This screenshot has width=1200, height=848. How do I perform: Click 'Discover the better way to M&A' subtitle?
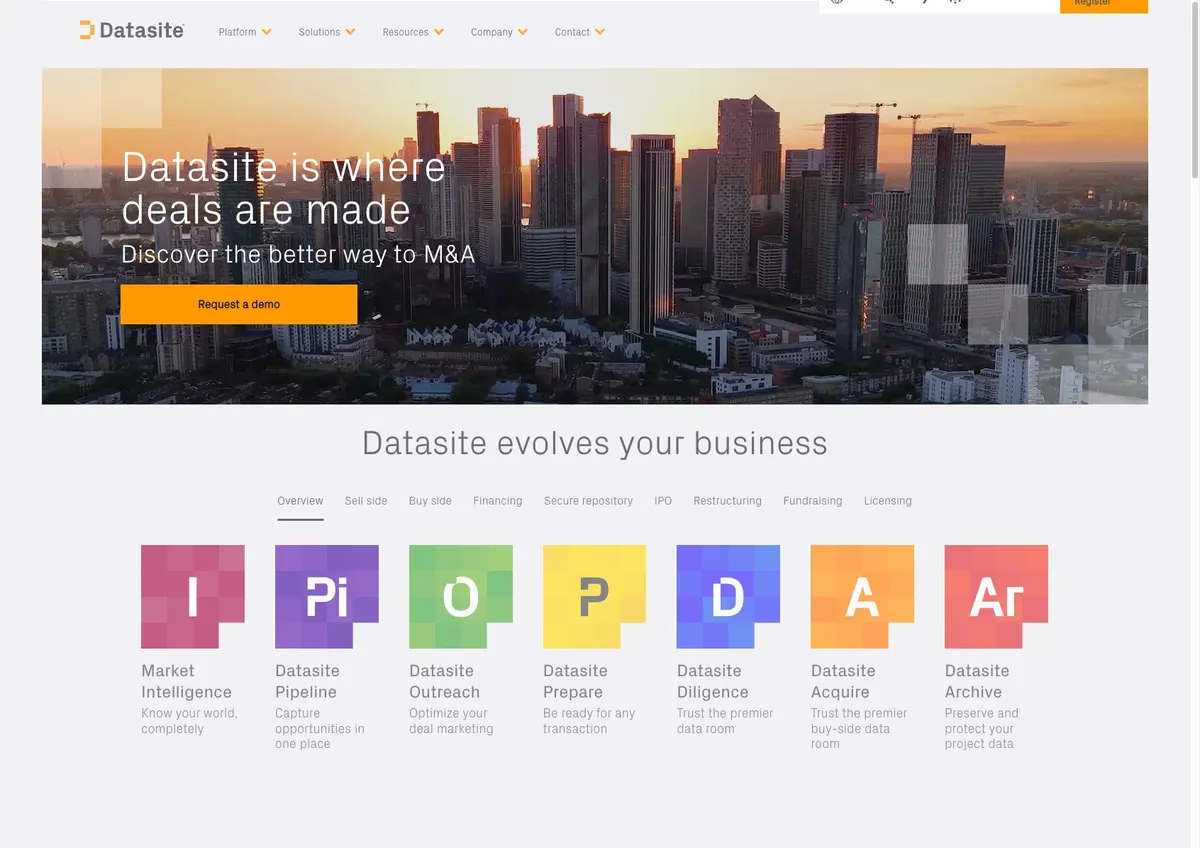tap(298, 254)
